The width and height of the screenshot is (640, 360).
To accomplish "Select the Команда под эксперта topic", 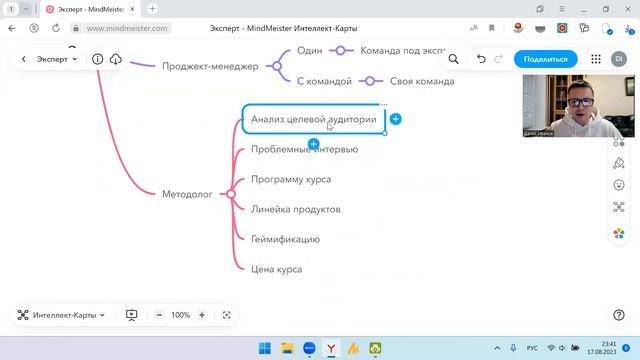I will 403,51.
